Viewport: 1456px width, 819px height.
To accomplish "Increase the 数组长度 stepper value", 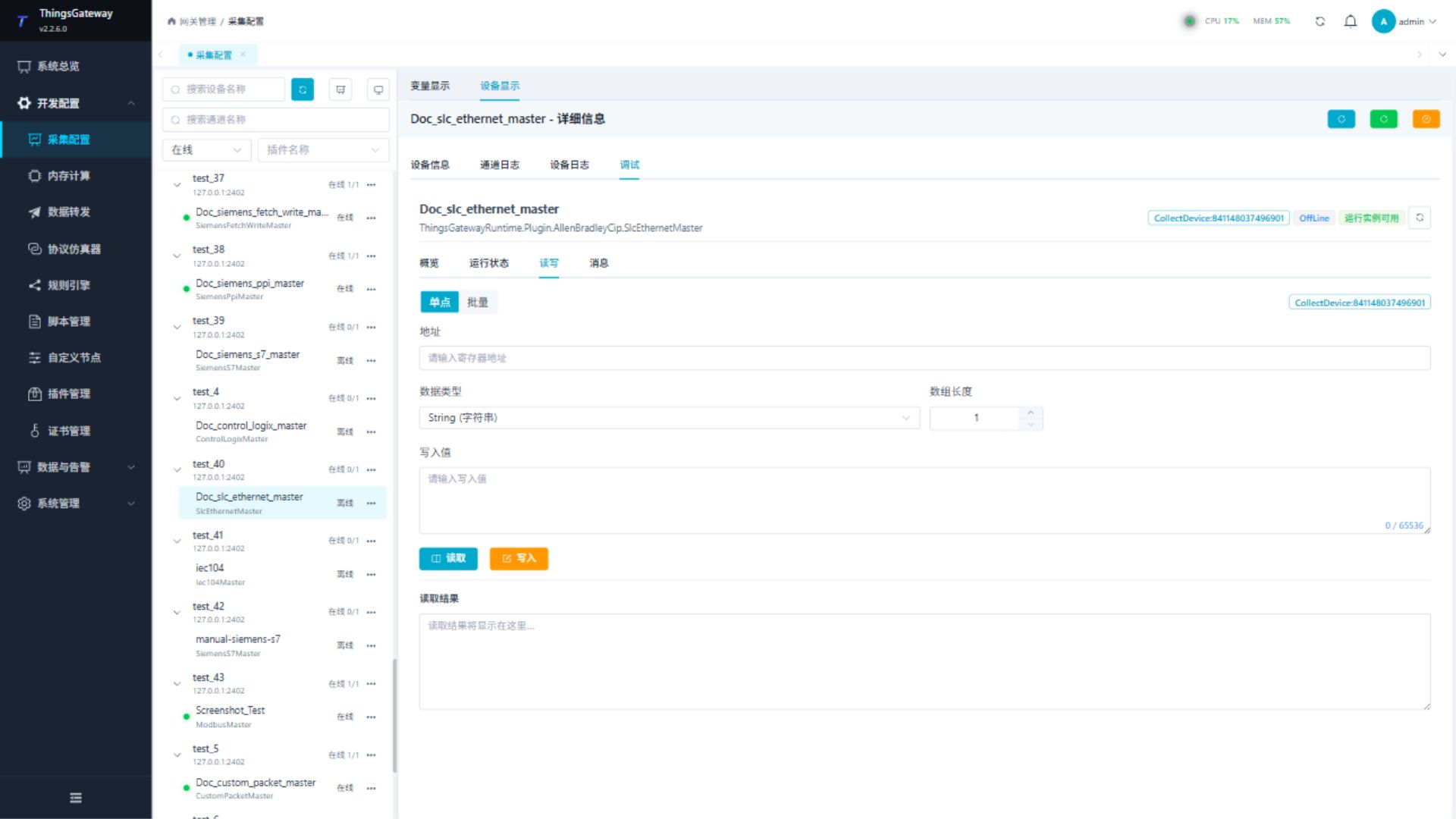I will coord(1031,413).
